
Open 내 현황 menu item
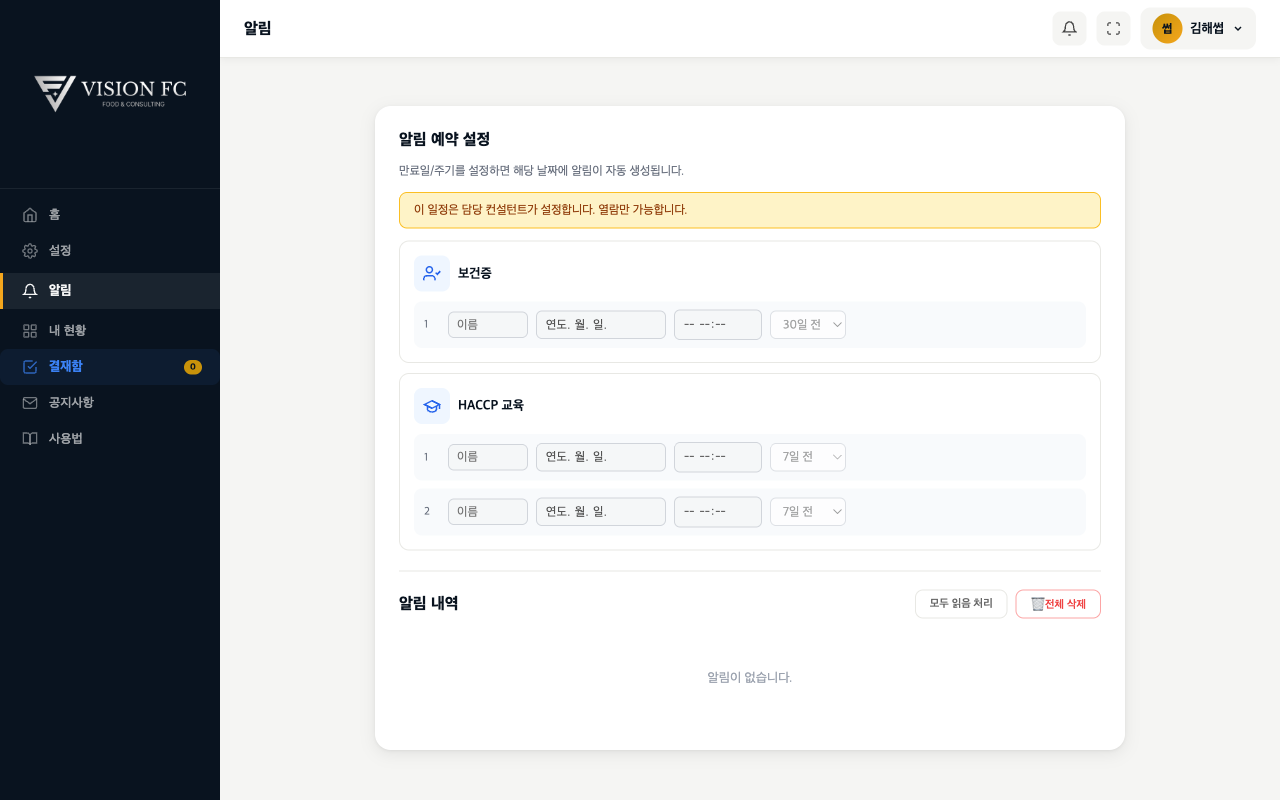tap(110, 331)
